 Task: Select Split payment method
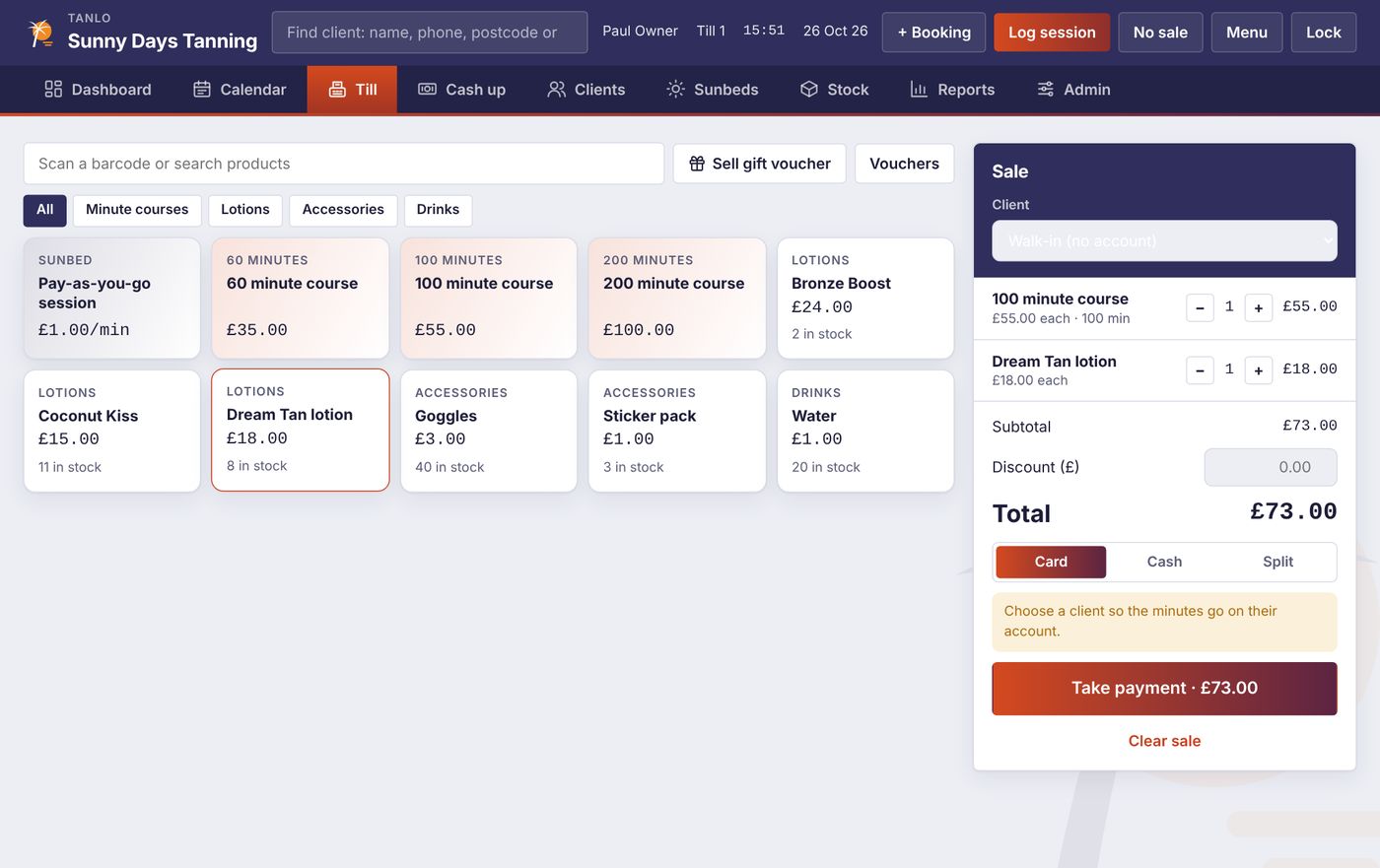click(1277, 562)
